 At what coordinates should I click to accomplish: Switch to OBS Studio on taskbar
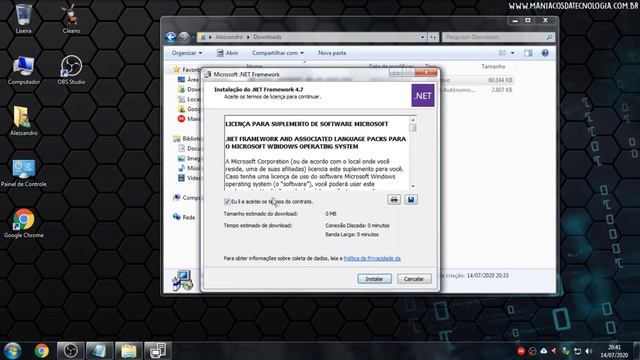point(70,351)
